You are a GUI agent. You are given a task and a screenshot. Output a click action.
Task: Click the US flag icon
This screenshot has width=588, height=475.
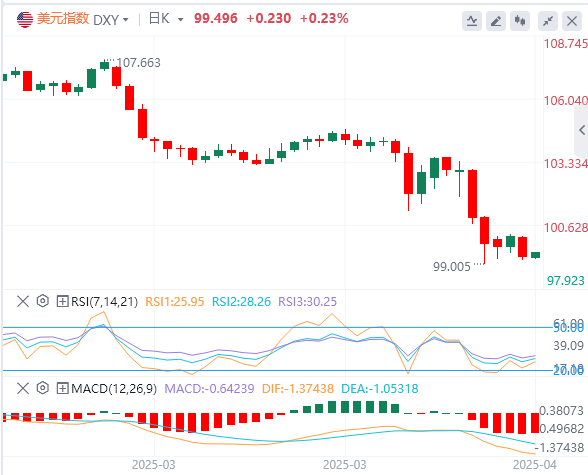point(25,19)
